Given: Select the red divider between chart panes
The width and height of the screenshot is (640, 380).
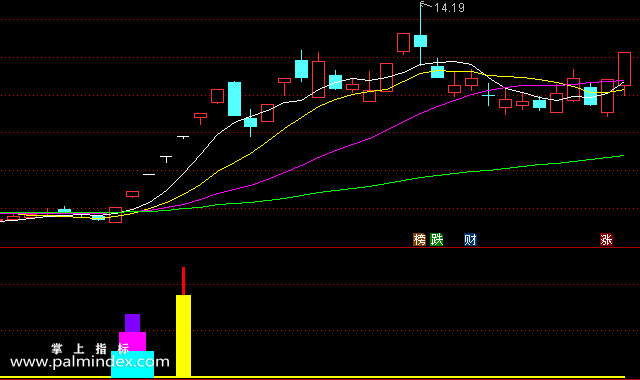Looking at the screenshot, I should point(320,247).
